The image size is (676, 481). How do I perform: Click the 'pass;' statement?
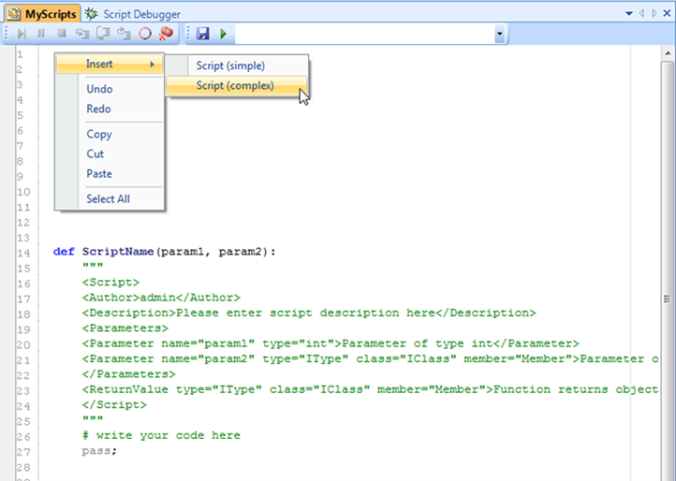99,451
